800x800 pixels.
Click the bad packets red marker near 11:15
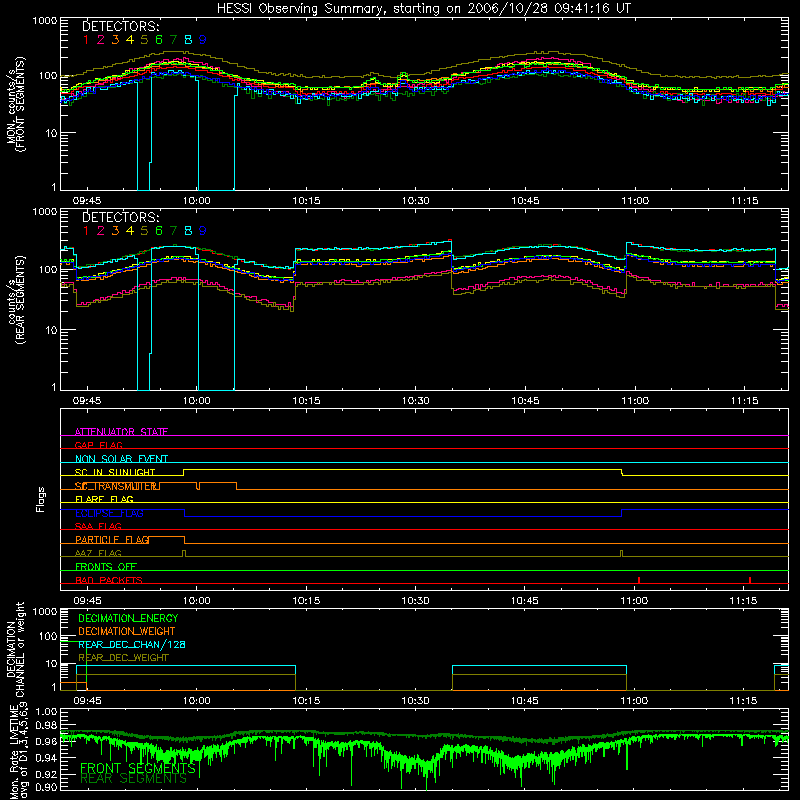point(750,580)
